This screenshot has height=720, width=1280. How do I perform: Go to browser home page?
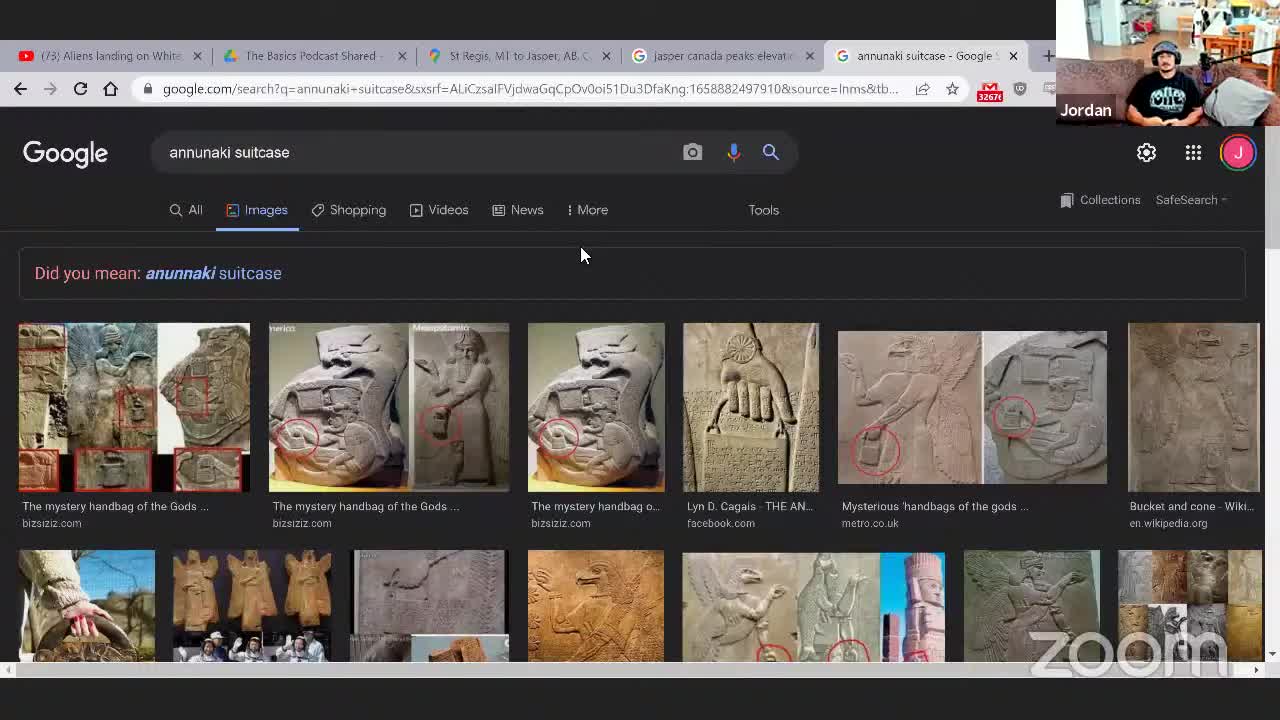pos(110,89)
